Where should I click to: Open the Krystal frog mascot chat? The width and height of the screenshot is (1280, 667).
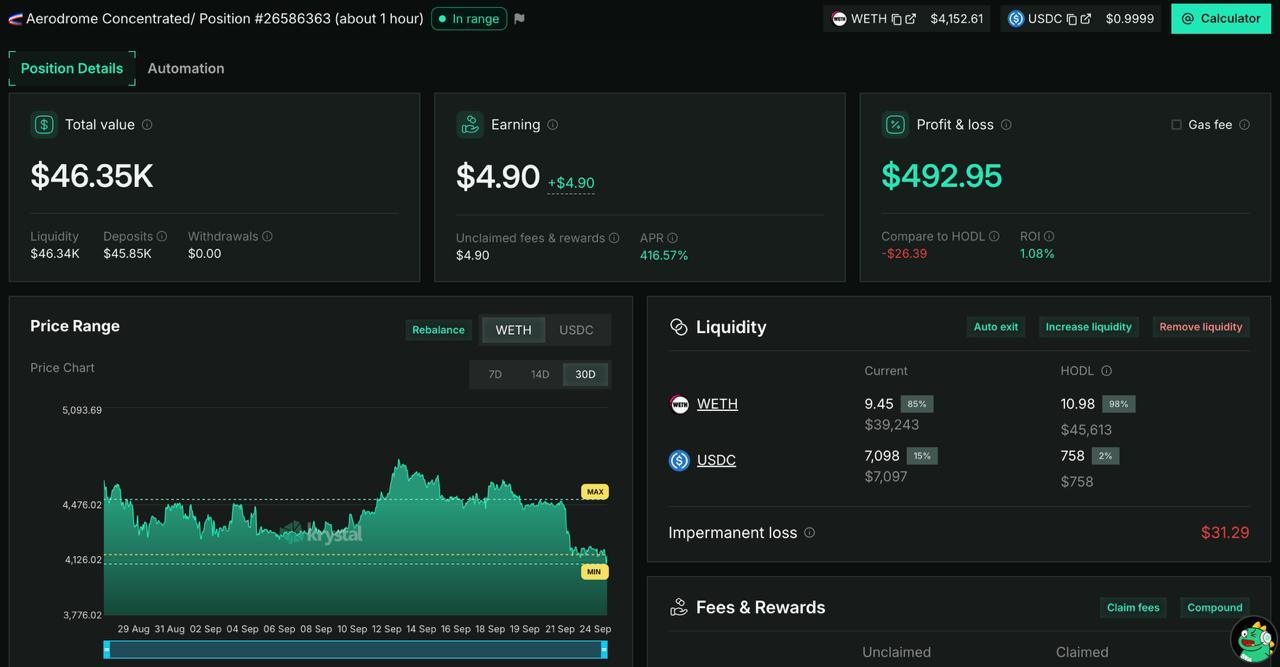tap(1252, 640)
